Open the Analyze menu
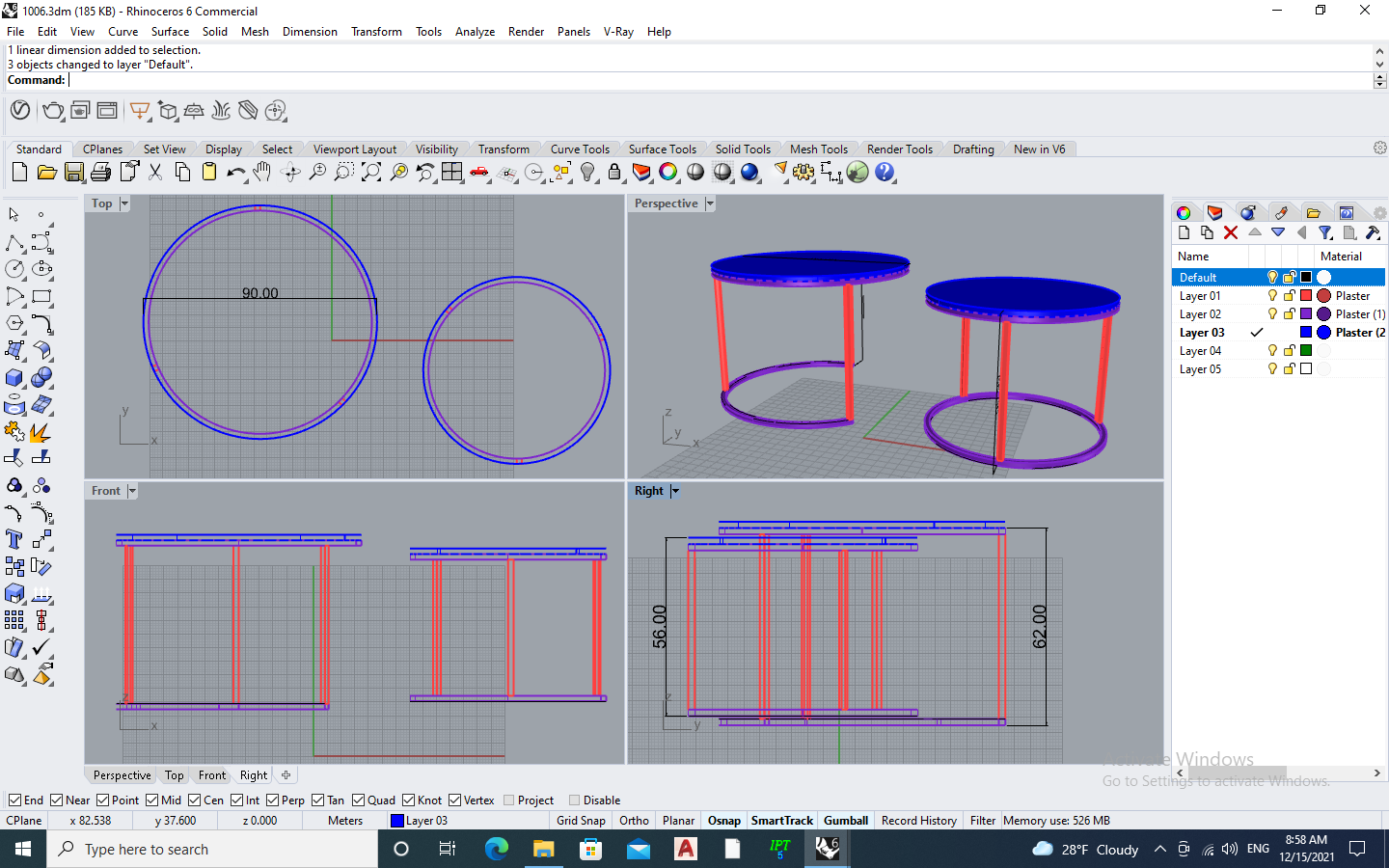The image size is (1389, 868). tap(475, 32)
